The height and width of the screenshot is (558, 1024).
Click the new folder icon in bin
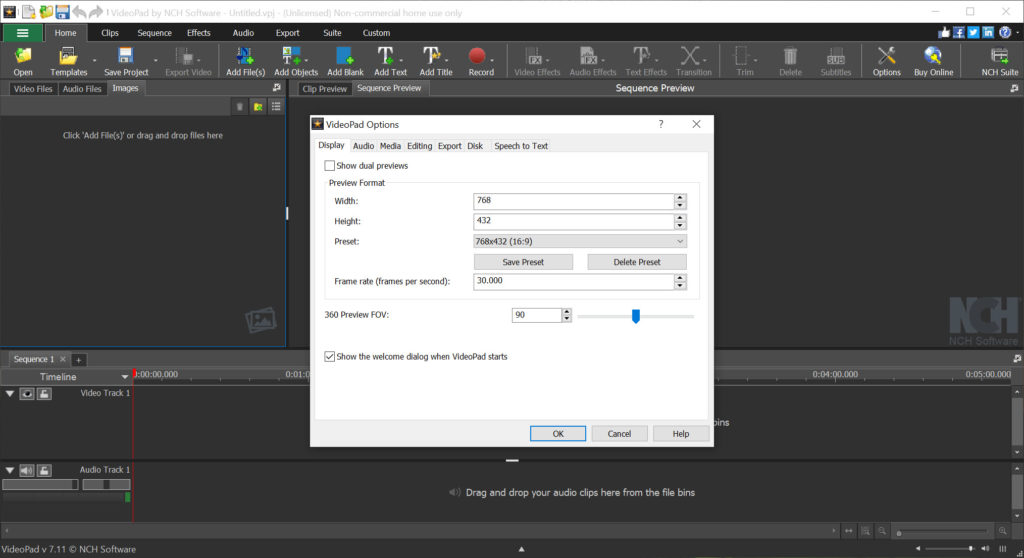tap(258, 107)
